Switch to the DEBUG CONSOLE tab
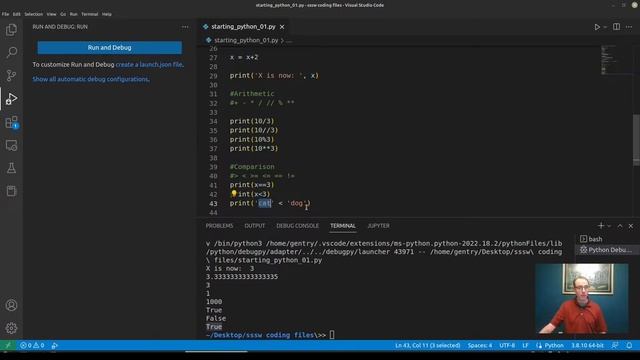The image size is (640, 360). pyautogui.click(x=297, y=226)
